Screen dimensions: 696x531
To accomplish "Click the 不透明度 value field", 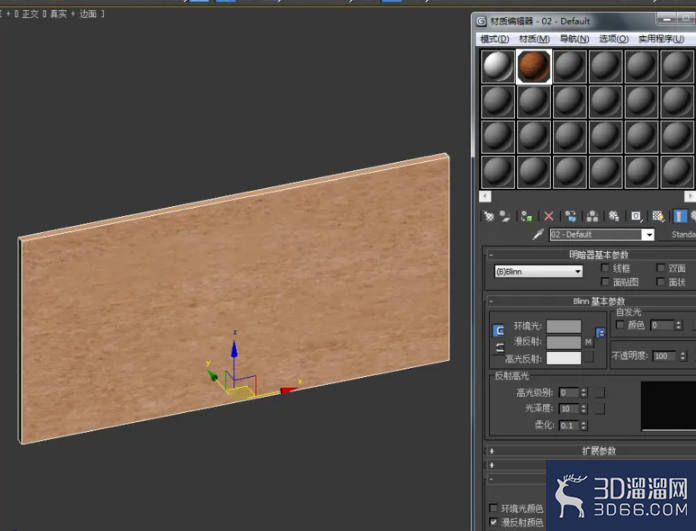I will tap(664, 356).
